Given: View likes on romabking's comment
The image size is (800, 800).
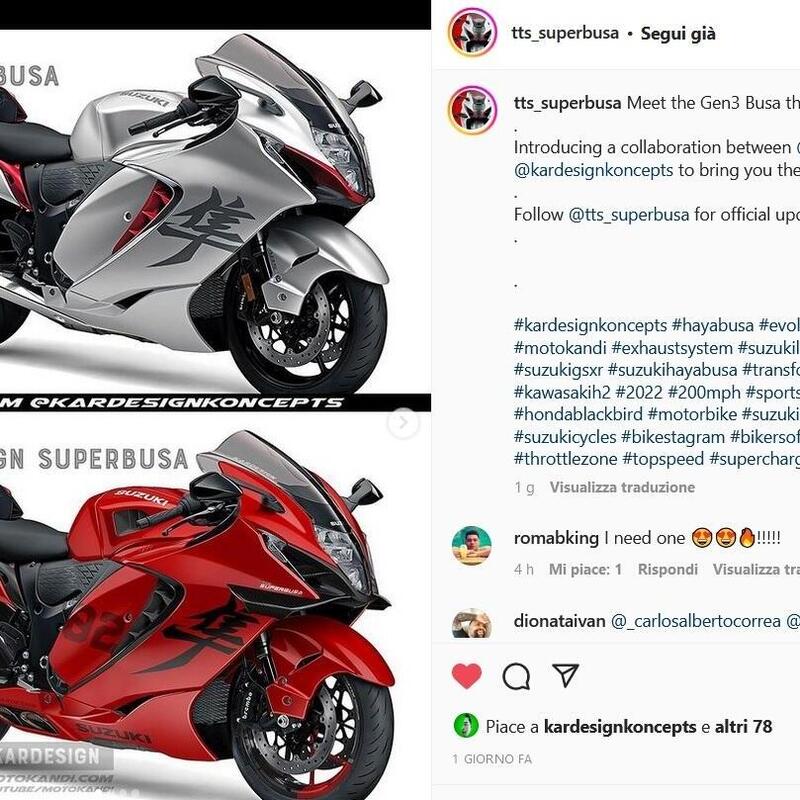Looking at the screenshot, I should coord(585,569).
